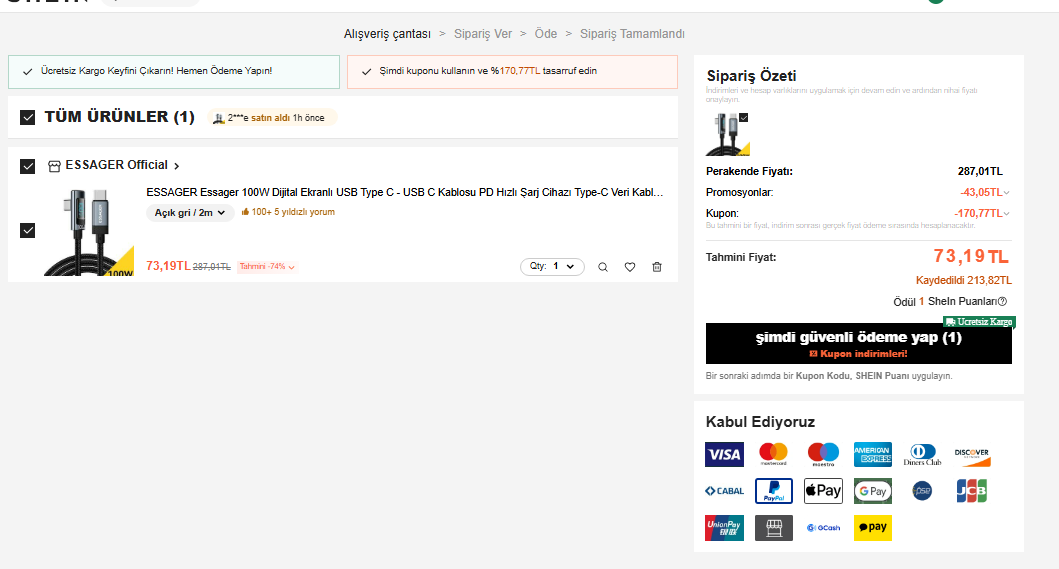Click the coupon savings banner

(512, 72)
